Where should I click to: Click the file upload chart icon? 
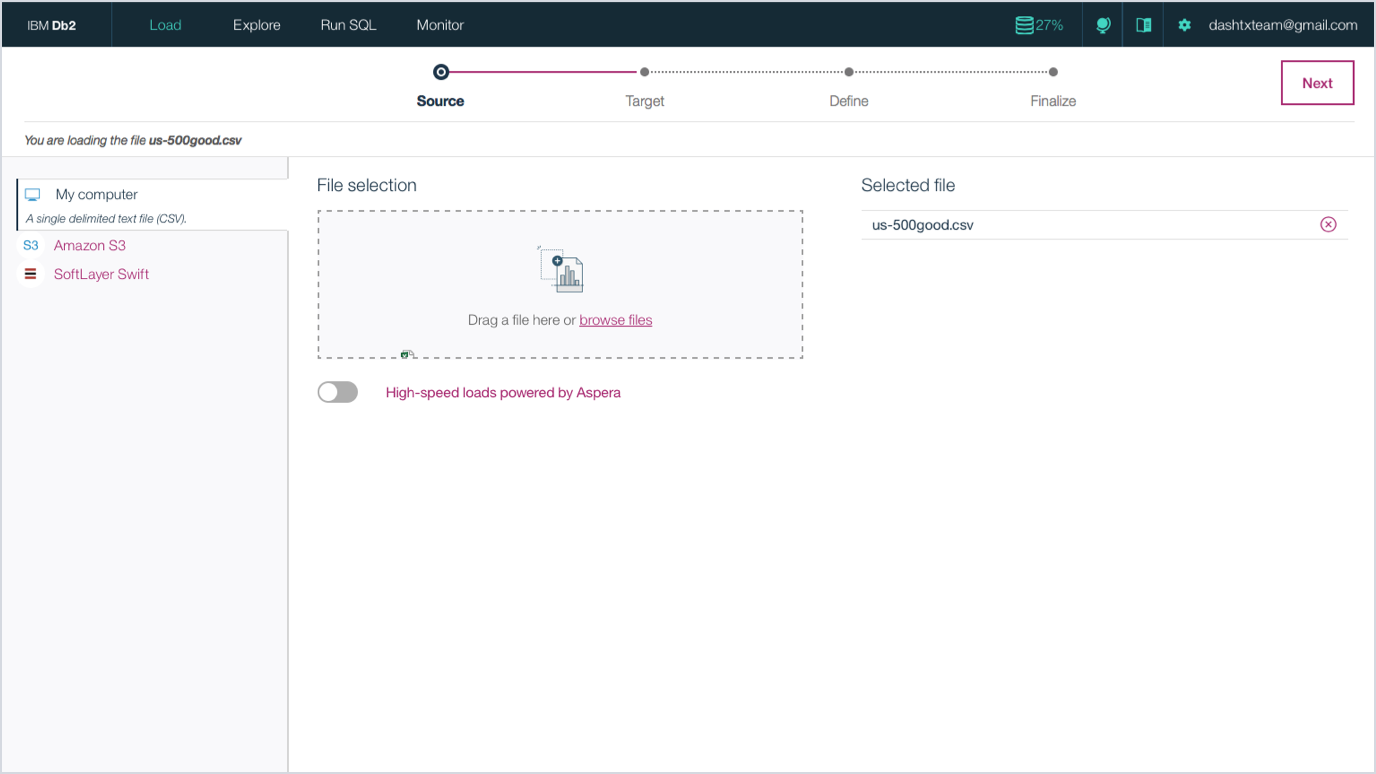(x=561, y=269)
